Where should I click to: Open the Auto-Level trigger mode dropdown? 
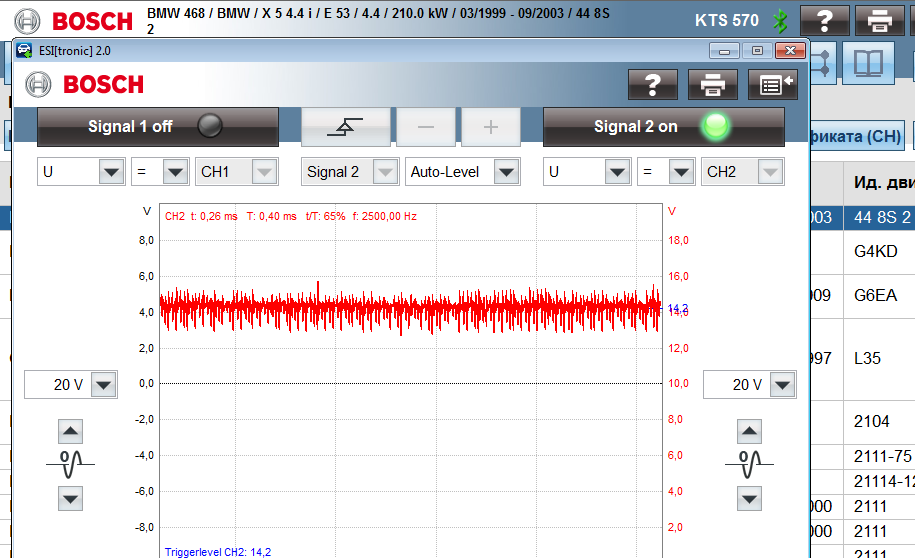pos(463,172)
